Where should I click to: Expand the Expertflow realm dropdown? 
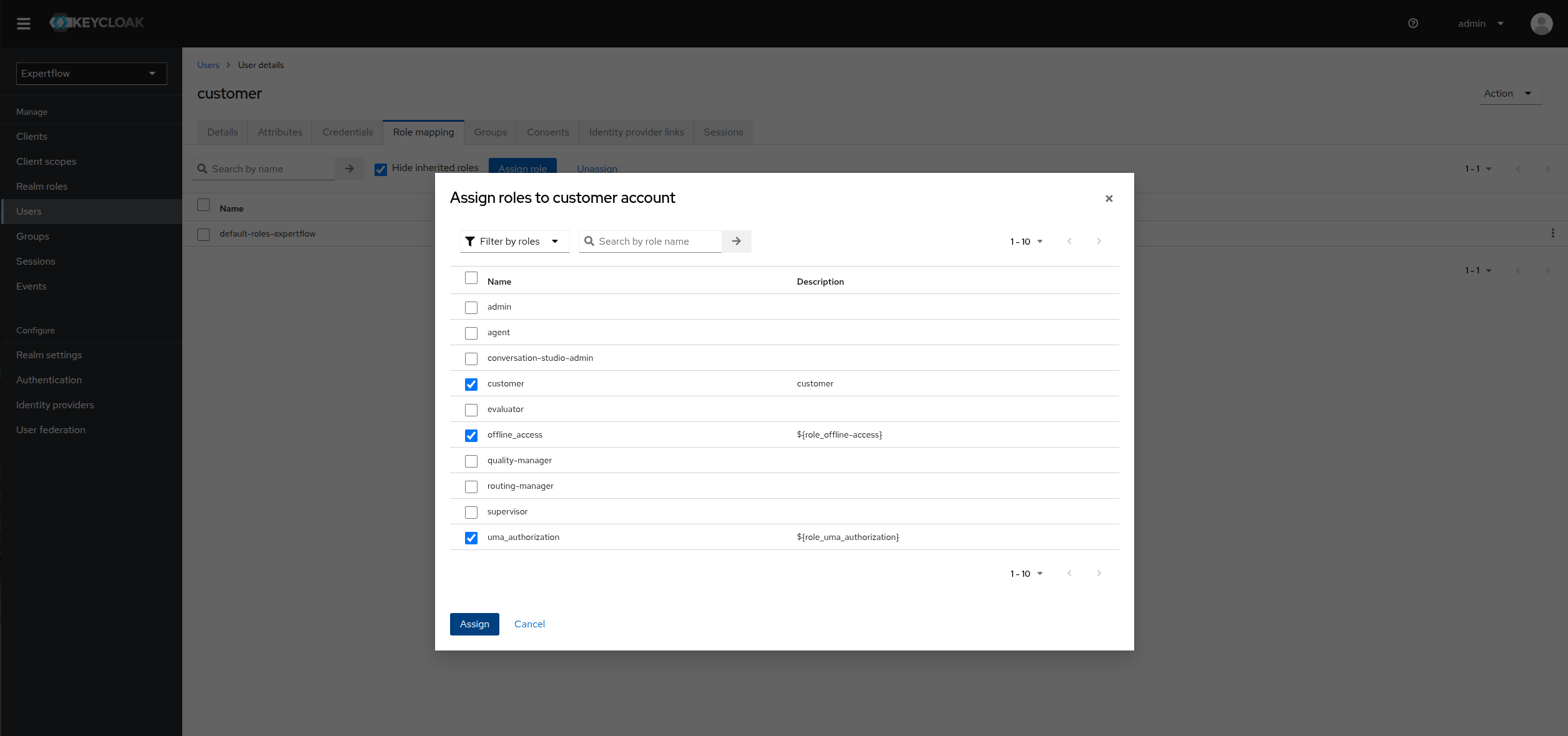click(x=91, y=74)
